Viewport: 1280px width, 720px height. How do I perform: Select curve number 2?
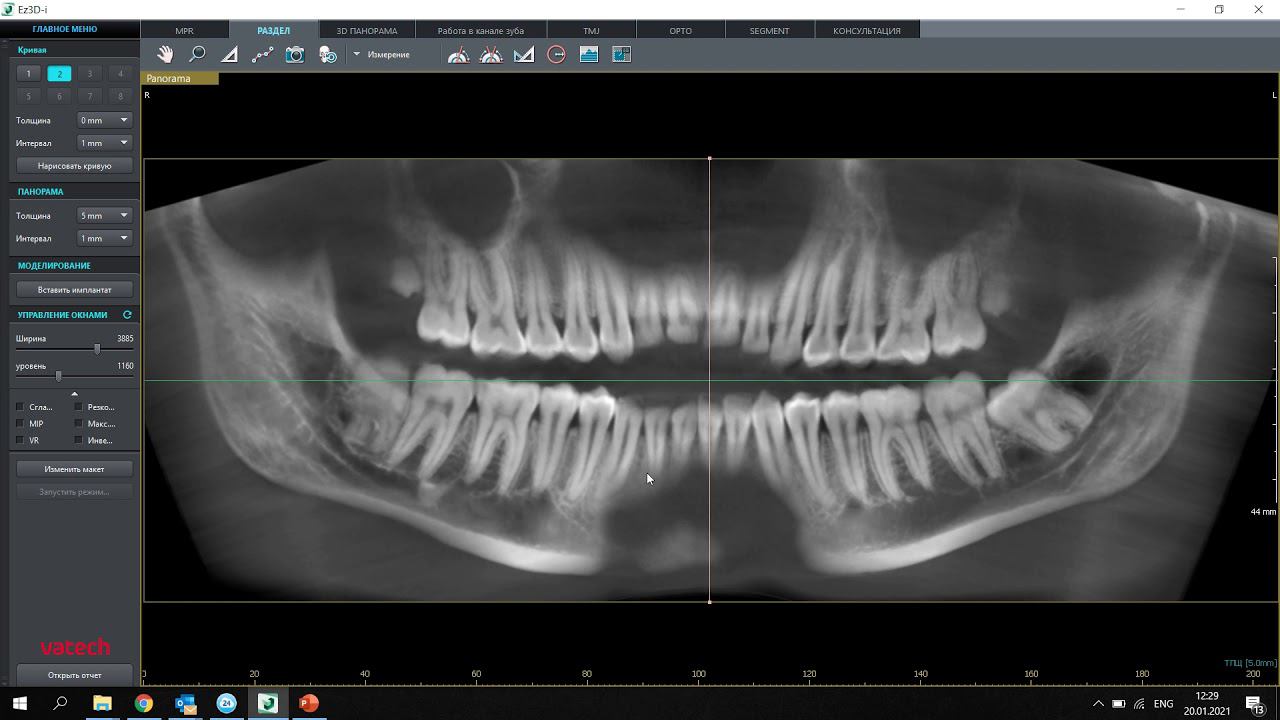(59, 73)
